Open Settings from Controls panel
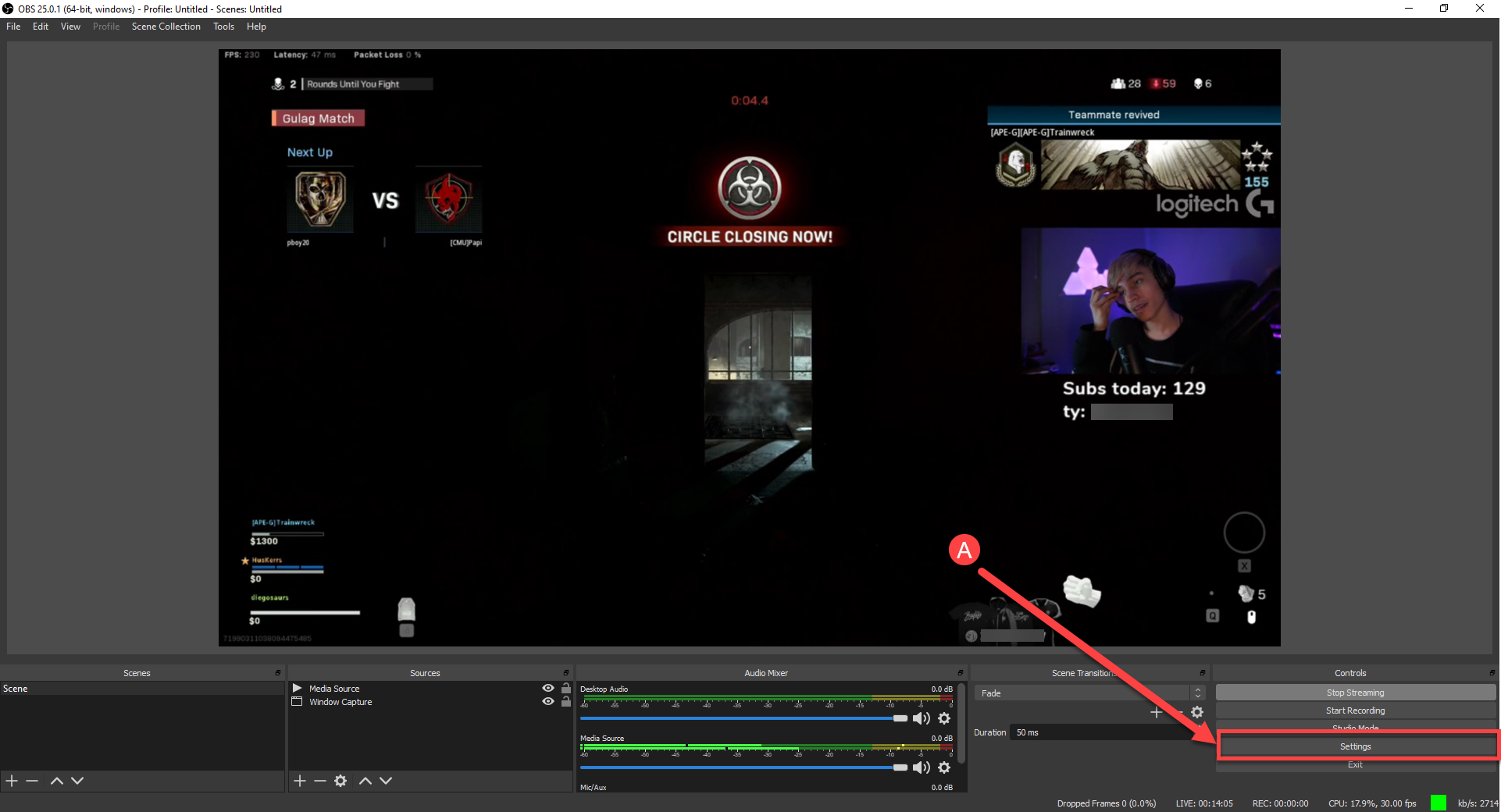 tap(1356, 746)
